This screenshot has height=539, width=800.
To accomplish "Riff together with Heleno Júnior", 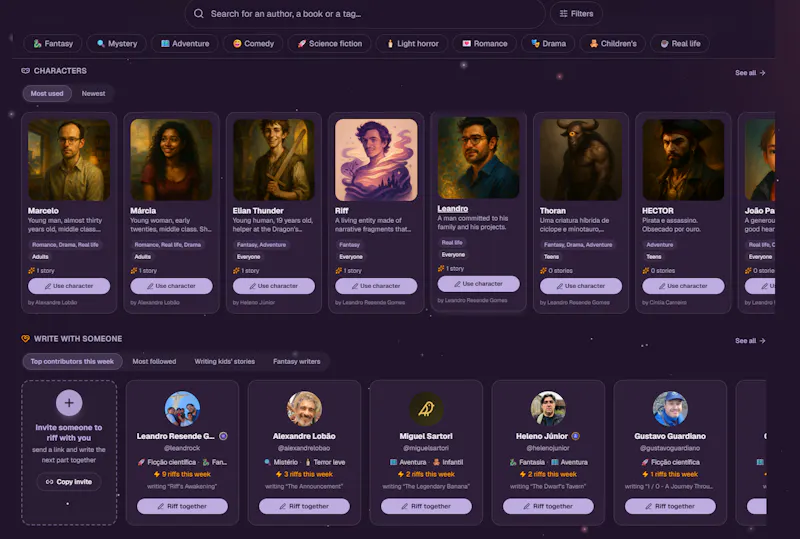I will 548,506.
